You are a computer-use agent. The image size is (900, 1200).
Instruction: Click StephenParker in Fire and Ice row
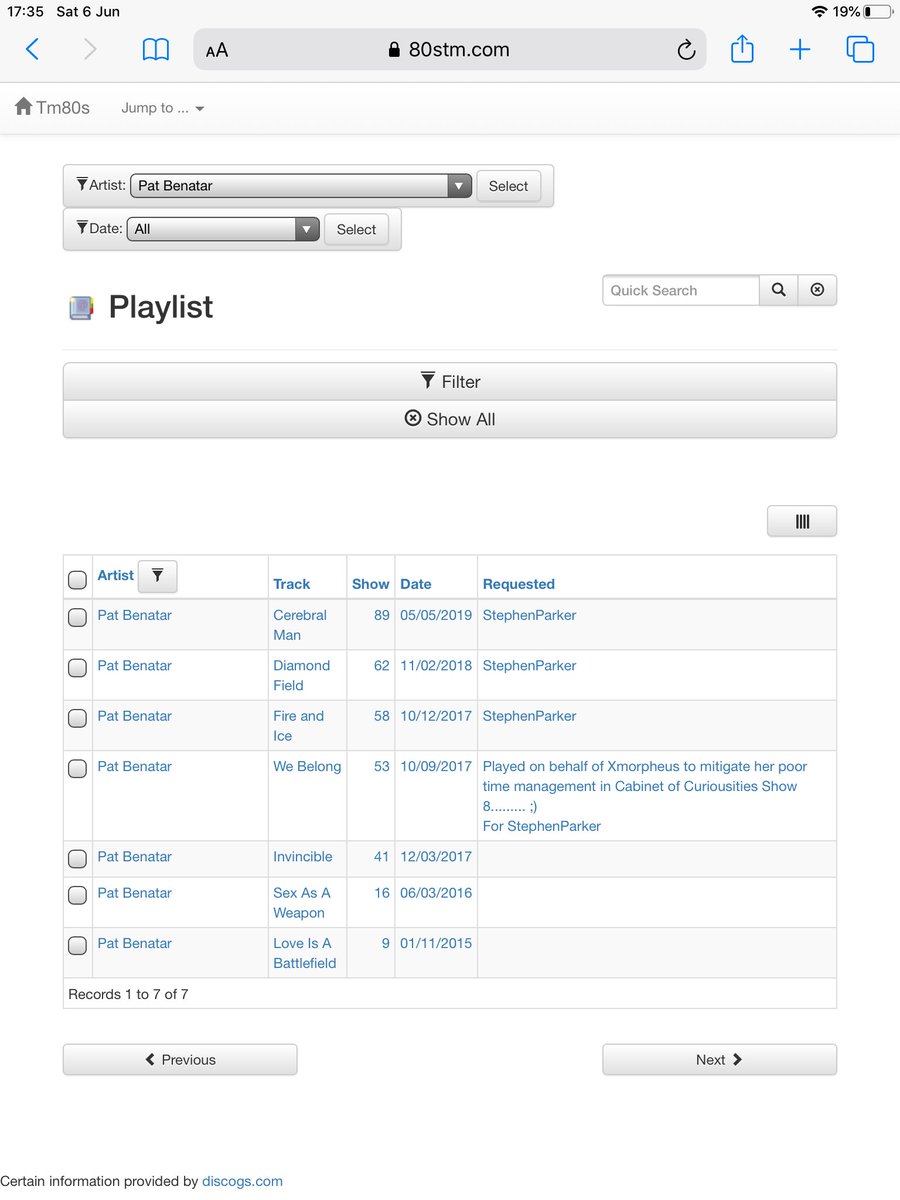click(530, 716)
